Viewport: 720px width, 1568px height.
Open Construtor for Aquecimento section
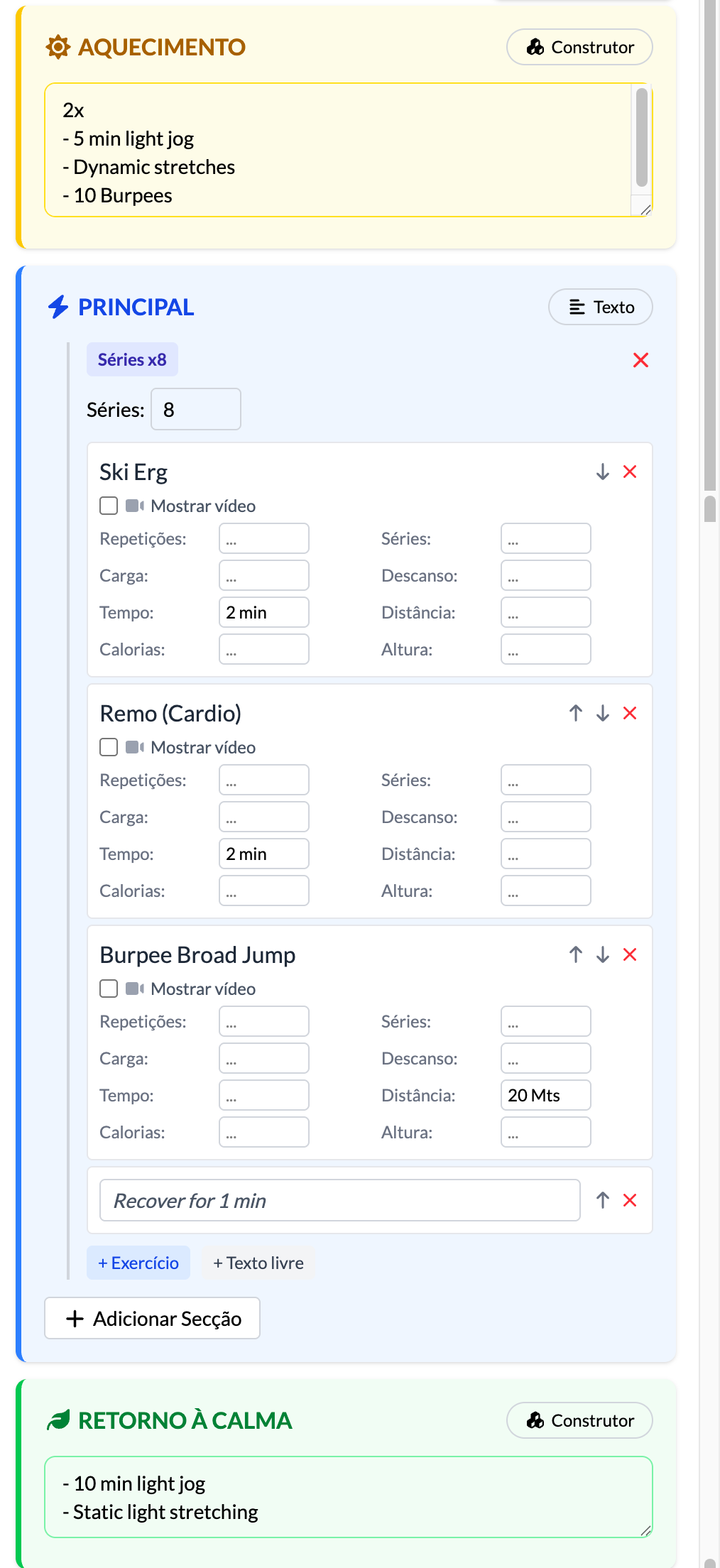click(579, 48)
